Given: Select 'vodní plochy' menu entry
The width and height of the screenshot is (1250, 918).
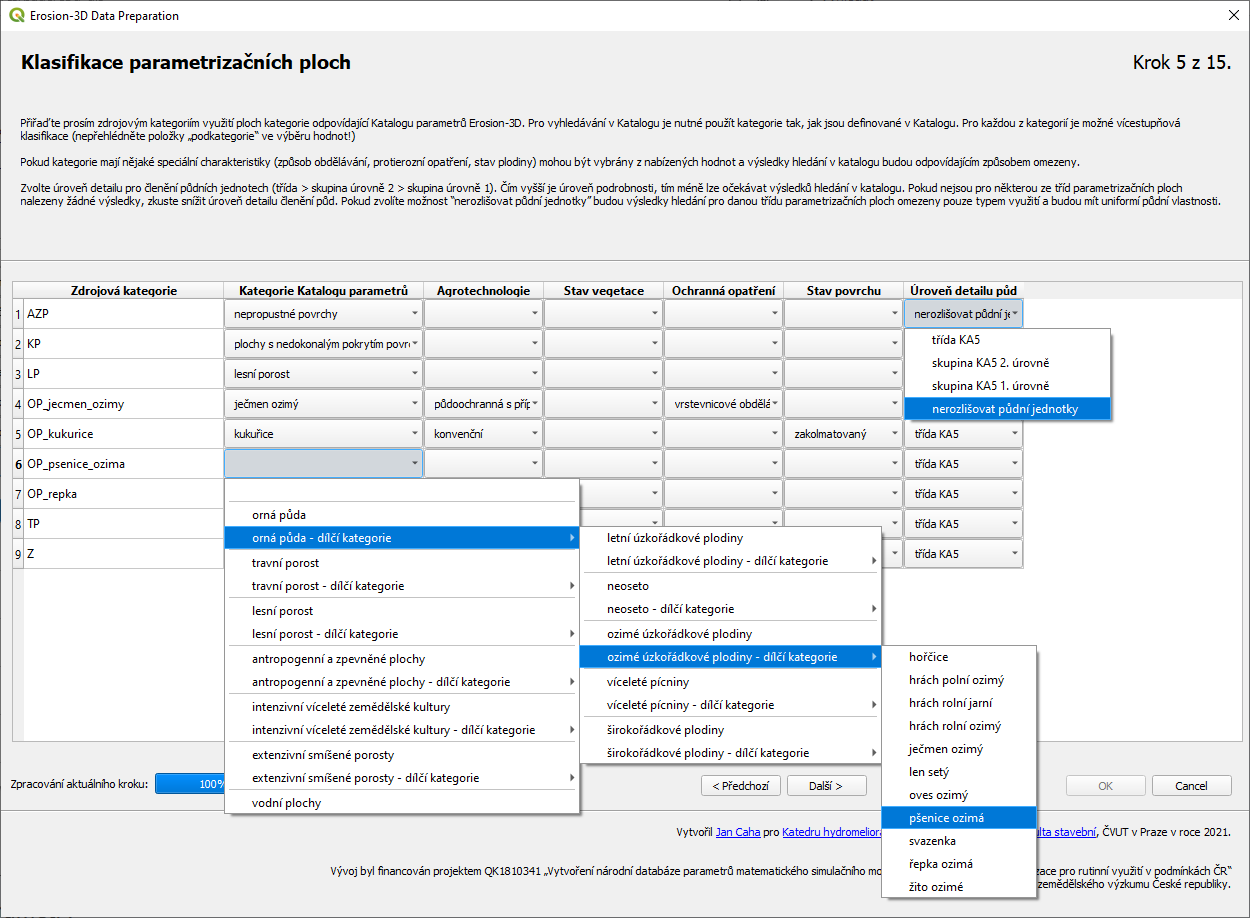Looking at the screenshot, I should (x=402, y=803).
